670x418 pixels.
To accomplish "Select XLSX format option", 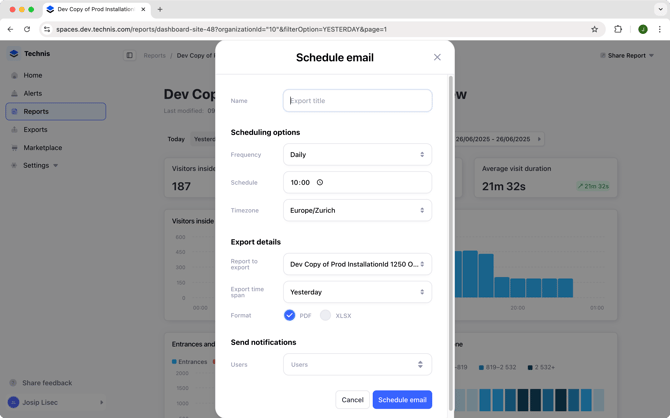I will pyautogui.click(x=326, y=315).
